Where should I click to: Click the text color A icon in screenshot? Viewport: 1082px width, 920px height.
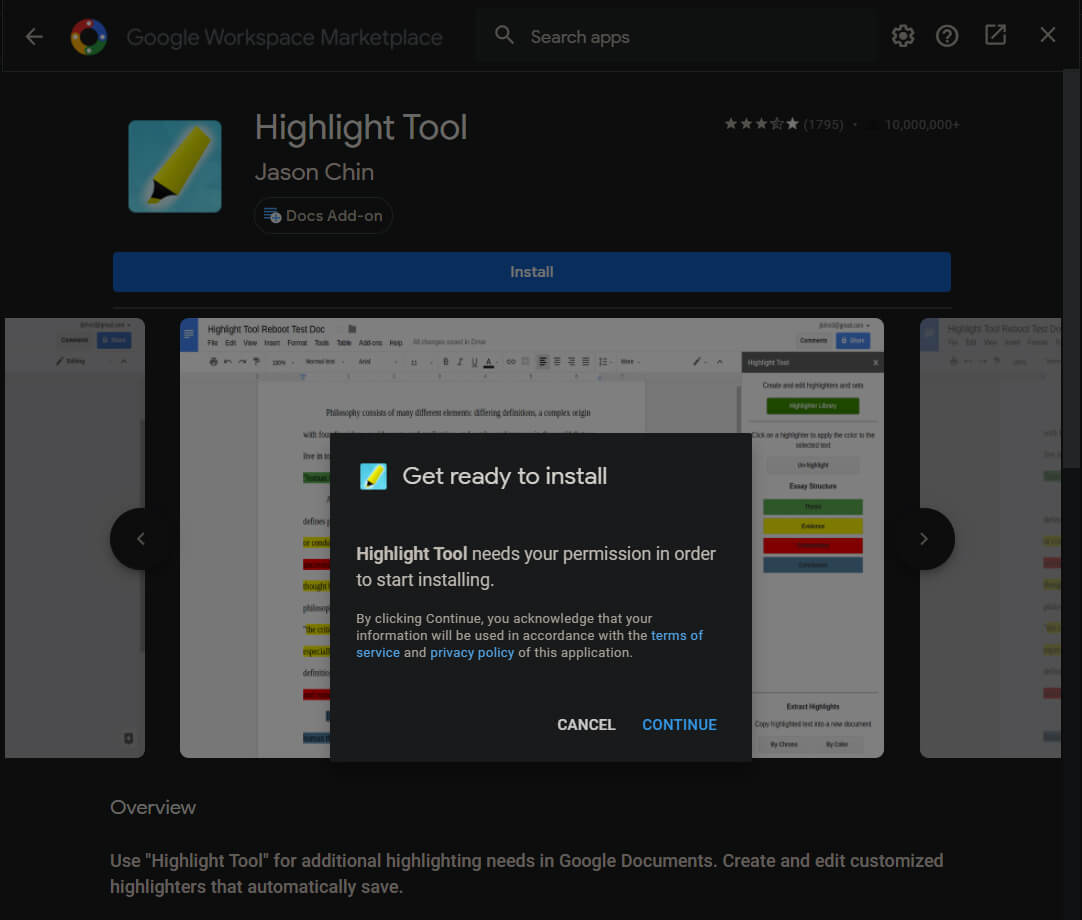[489, 362]
